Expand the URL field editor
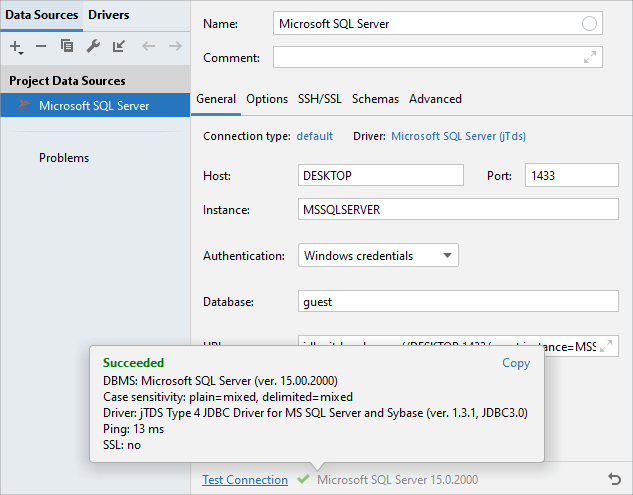The height and width of the screenshot is (495, 633). (607, 346)
